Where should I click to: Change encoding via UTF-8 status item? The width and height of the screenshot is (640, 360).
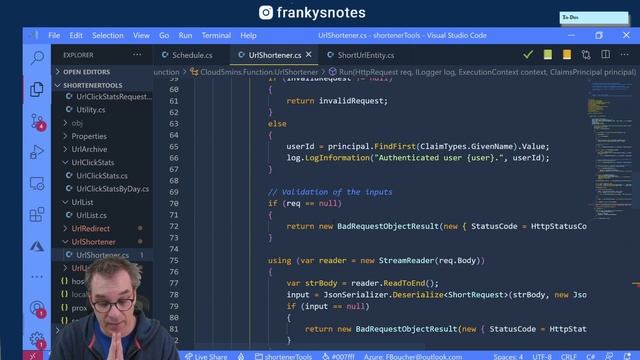(542, 356)
